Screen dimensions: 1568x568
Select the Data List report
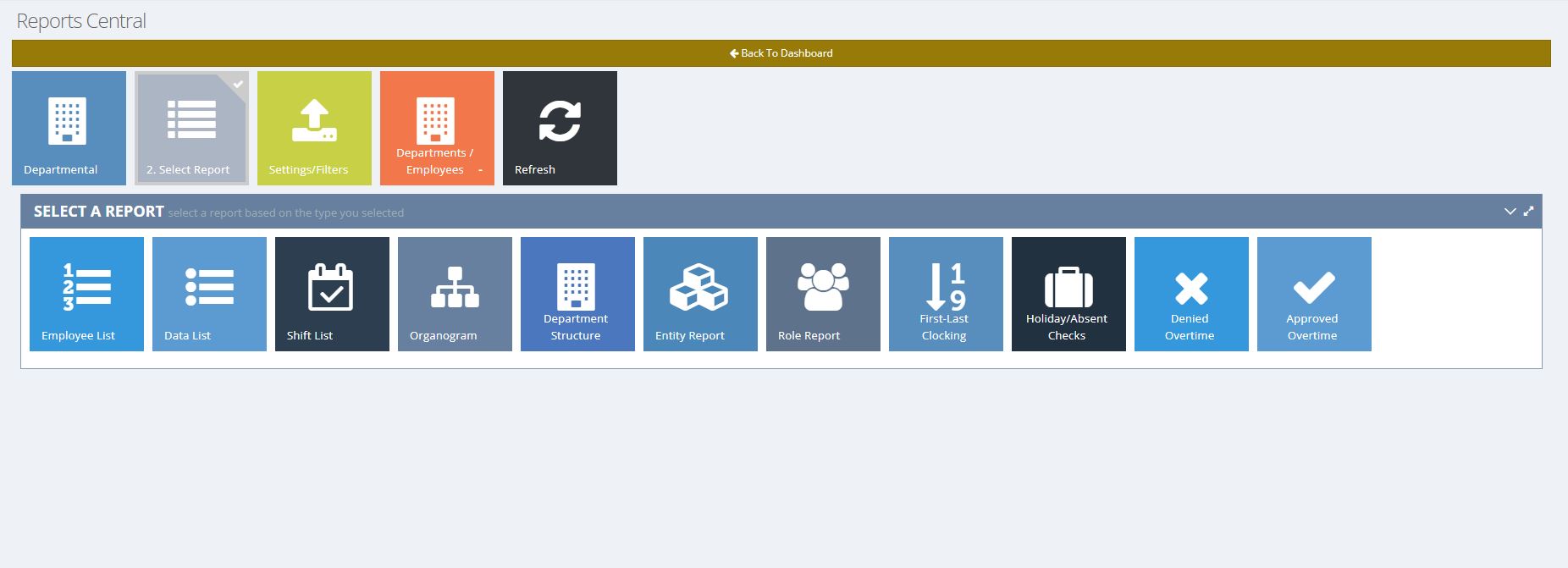pos(209,294)
